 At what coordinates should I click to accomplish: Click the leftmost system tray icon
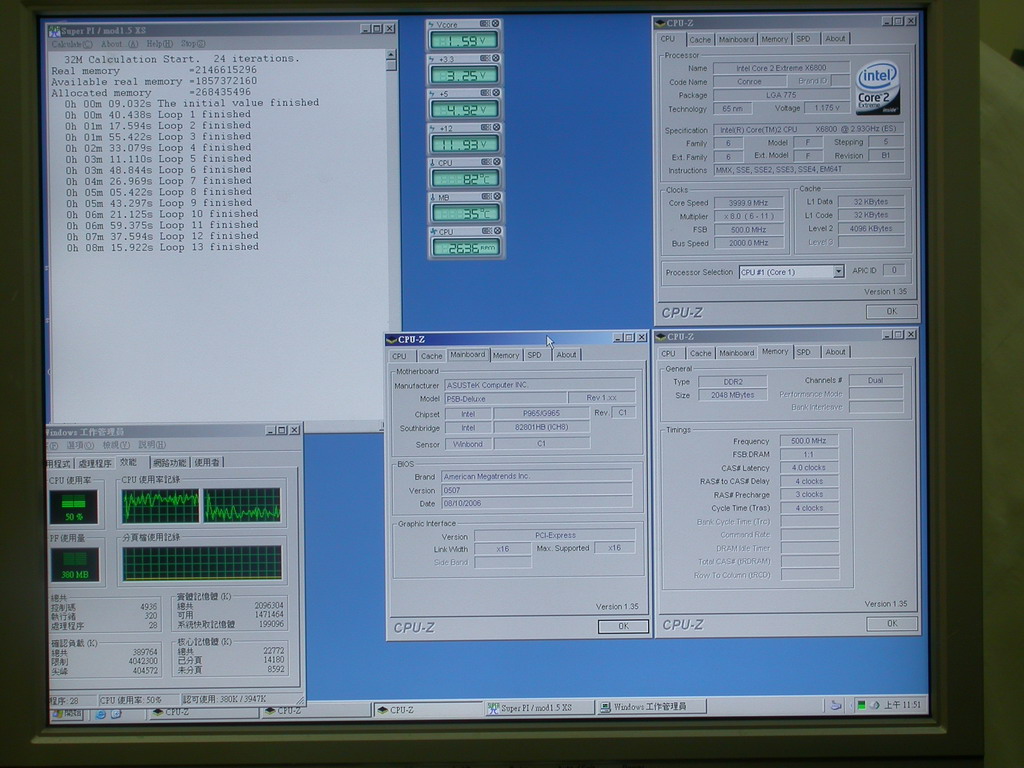836,705
